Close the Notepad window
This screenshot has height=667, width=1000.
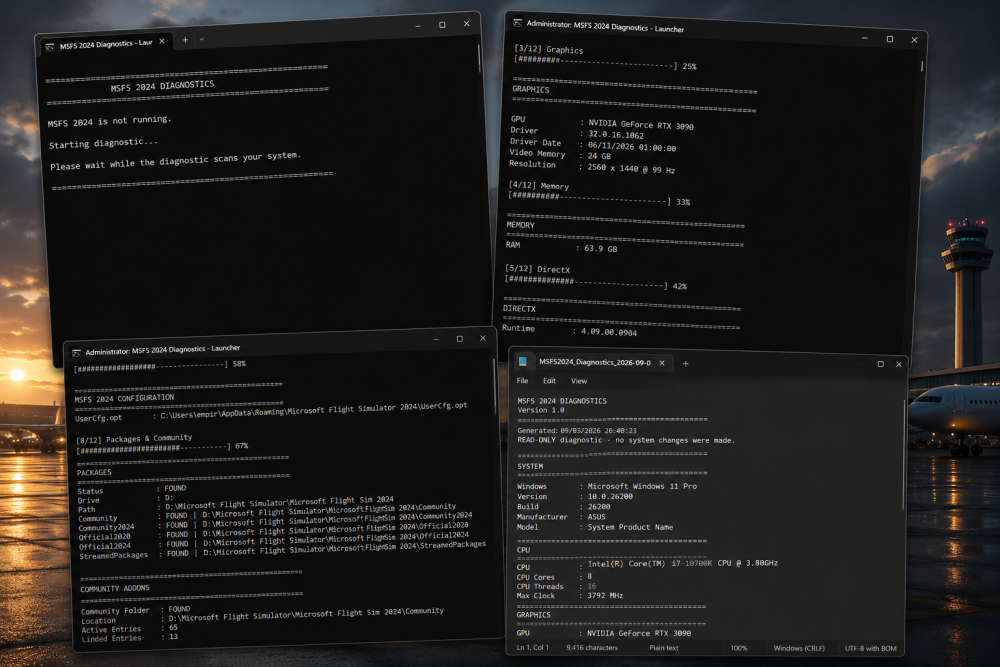[899, 364]
